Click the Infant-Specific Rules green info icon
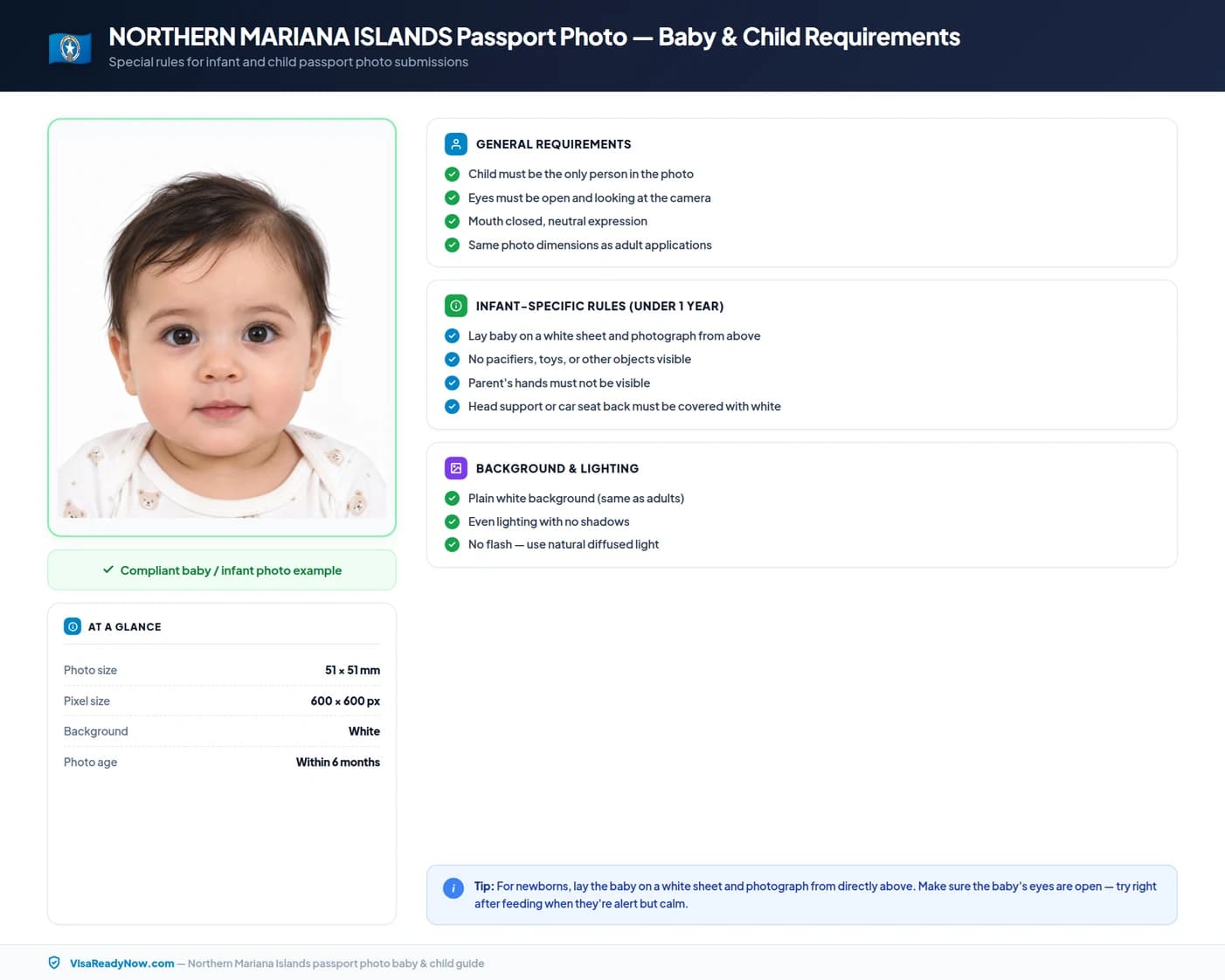Screen dimensions: 1225x980 pyautogui.click(x=456, y=306)
